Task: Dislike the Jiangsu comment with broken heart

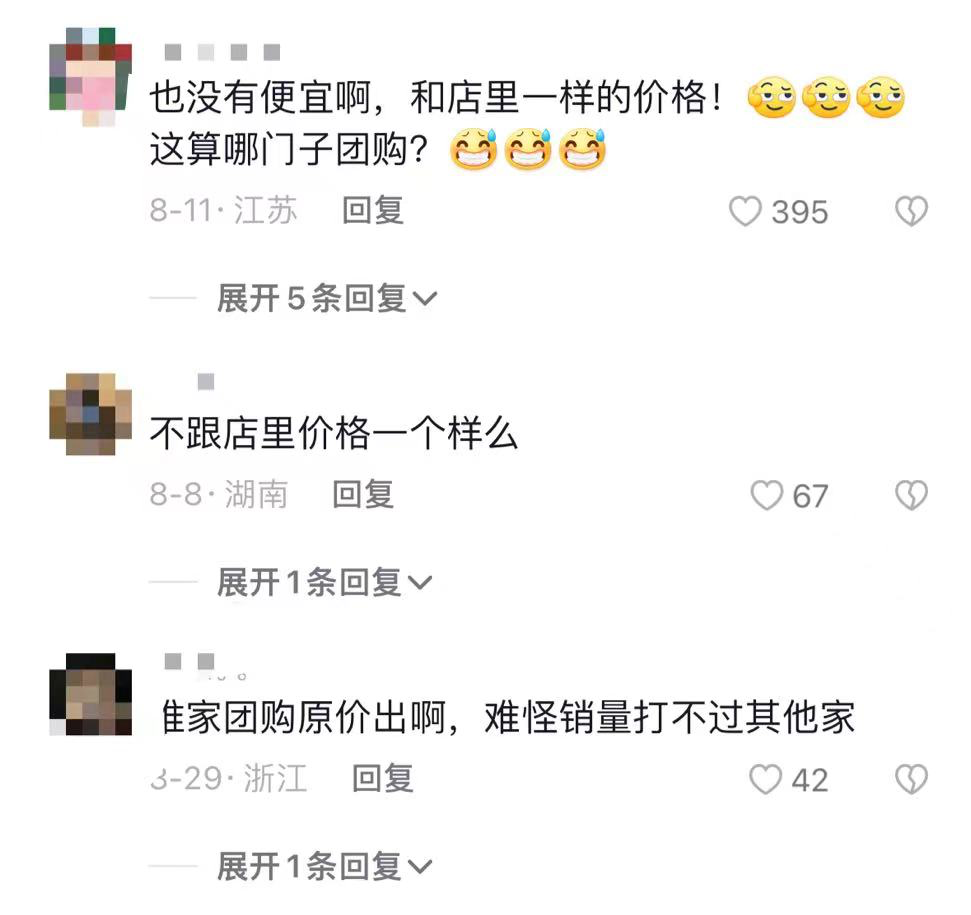Action: click(x=912, y=211)
